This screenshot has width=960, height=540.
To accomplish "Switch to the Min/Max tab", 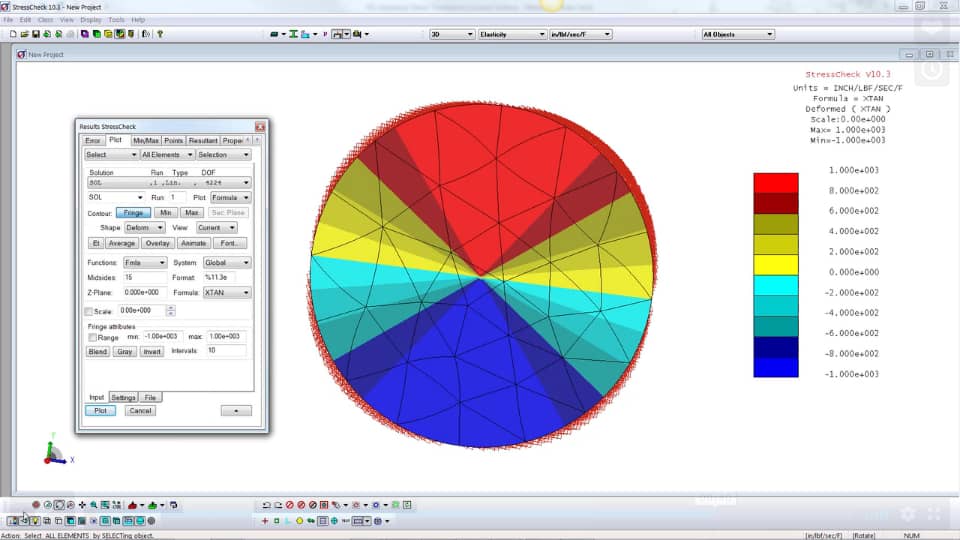I will click(x=146, y=140).
